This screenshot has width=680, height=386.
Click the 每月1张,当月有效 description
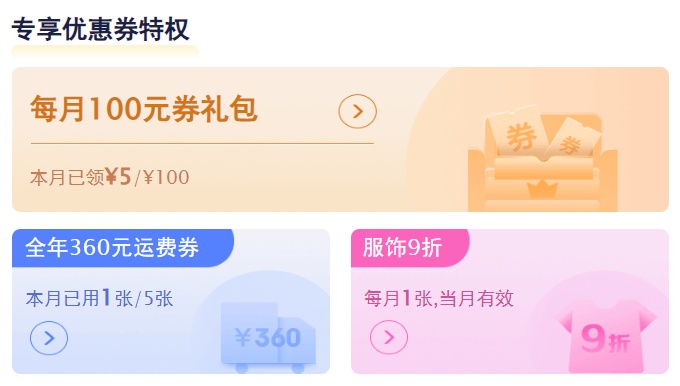pyautogui.click(x=439, y=298)
